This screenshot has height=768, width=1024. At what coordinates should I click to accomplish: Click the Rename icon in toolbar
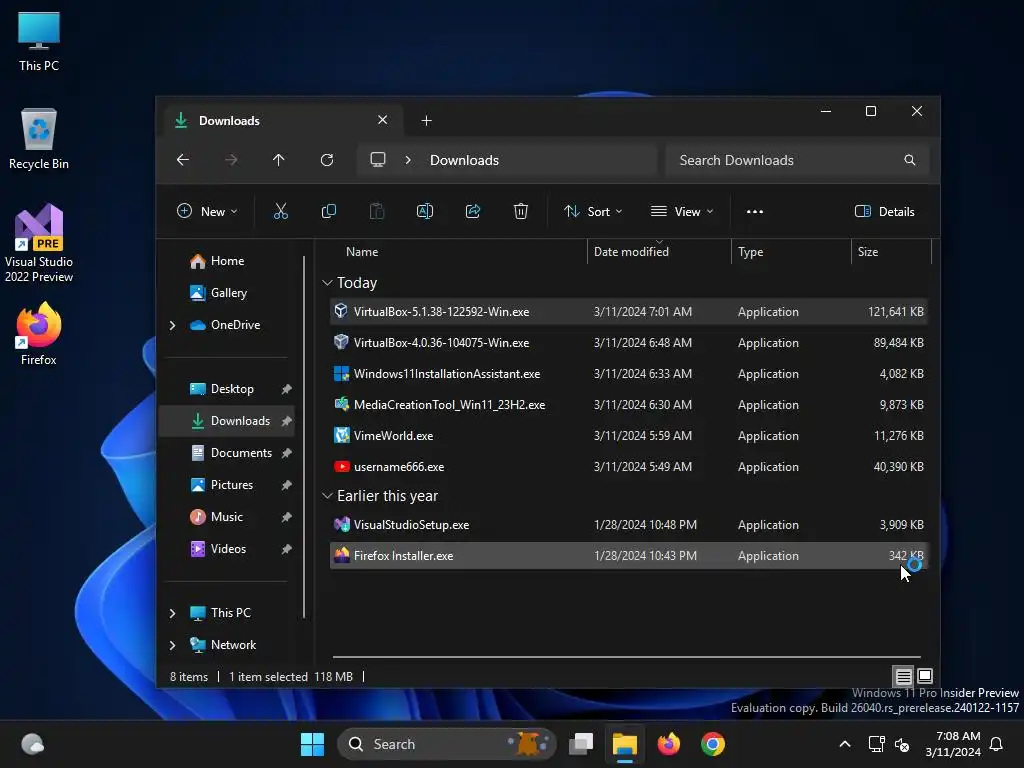424,211
